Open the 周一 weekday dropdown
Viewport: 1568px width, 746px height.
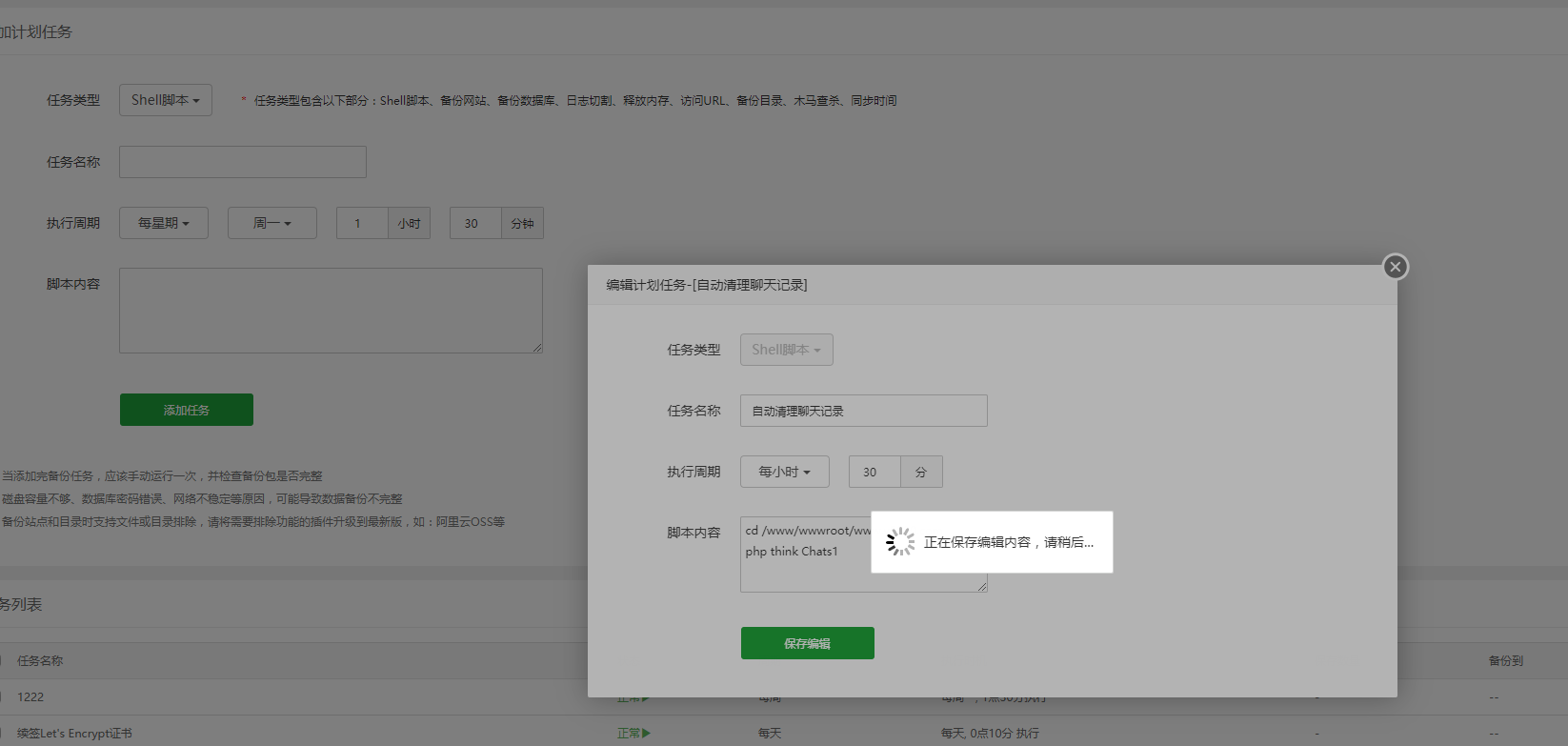click(272, 223)
